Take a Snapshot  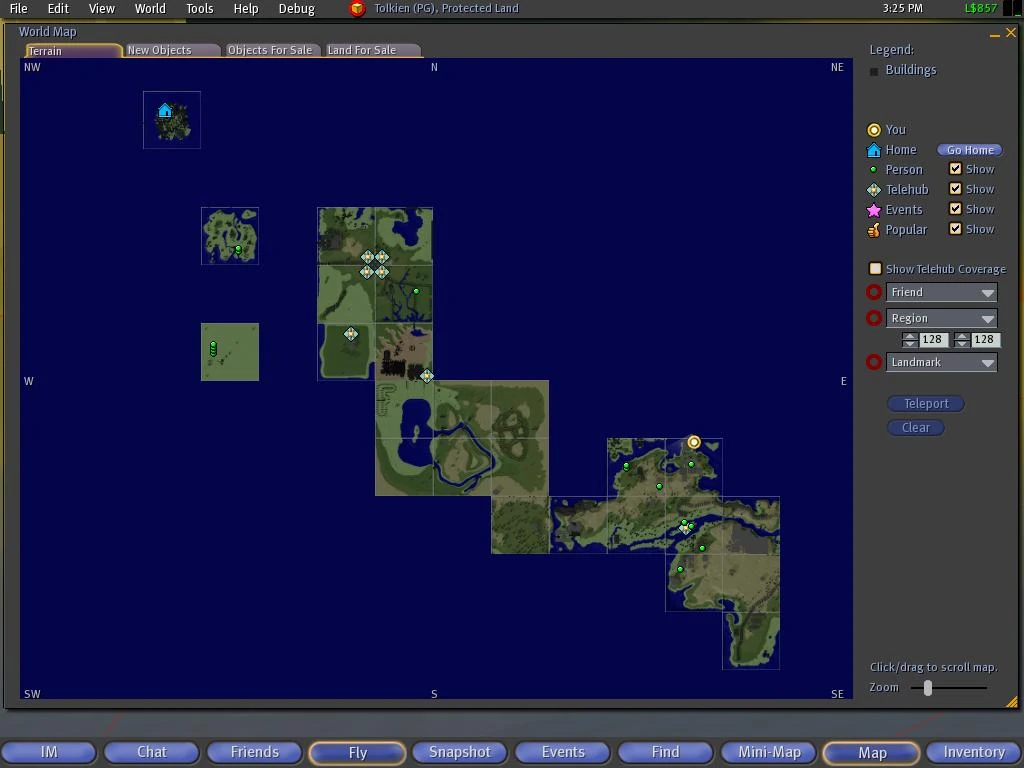[460, 752]
